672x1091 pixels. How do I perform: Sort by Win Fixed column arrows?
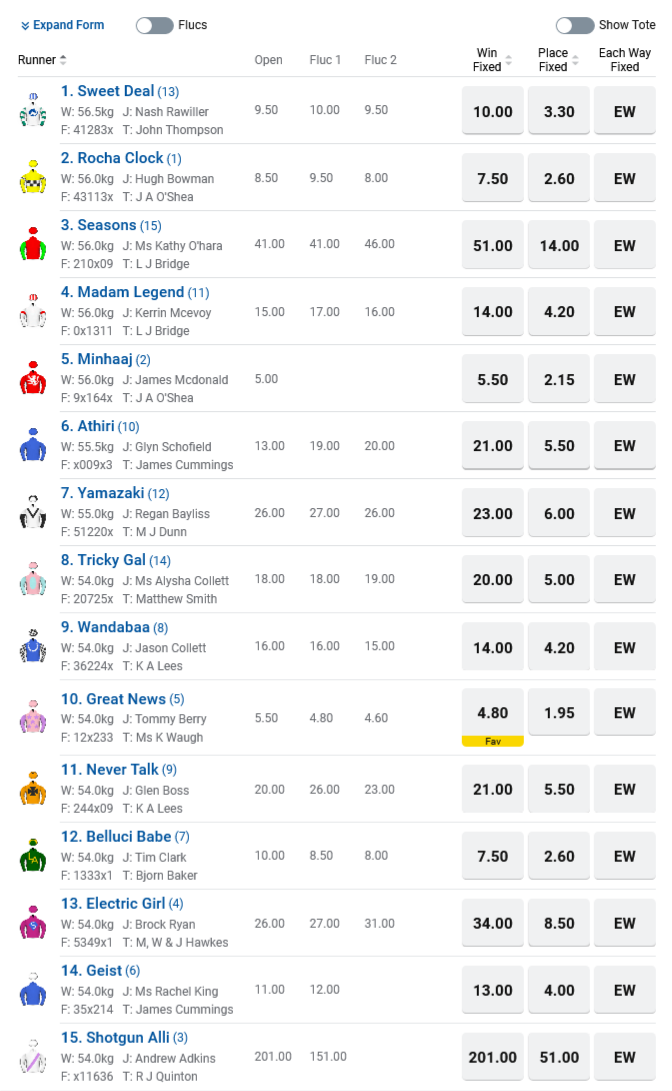508,61
